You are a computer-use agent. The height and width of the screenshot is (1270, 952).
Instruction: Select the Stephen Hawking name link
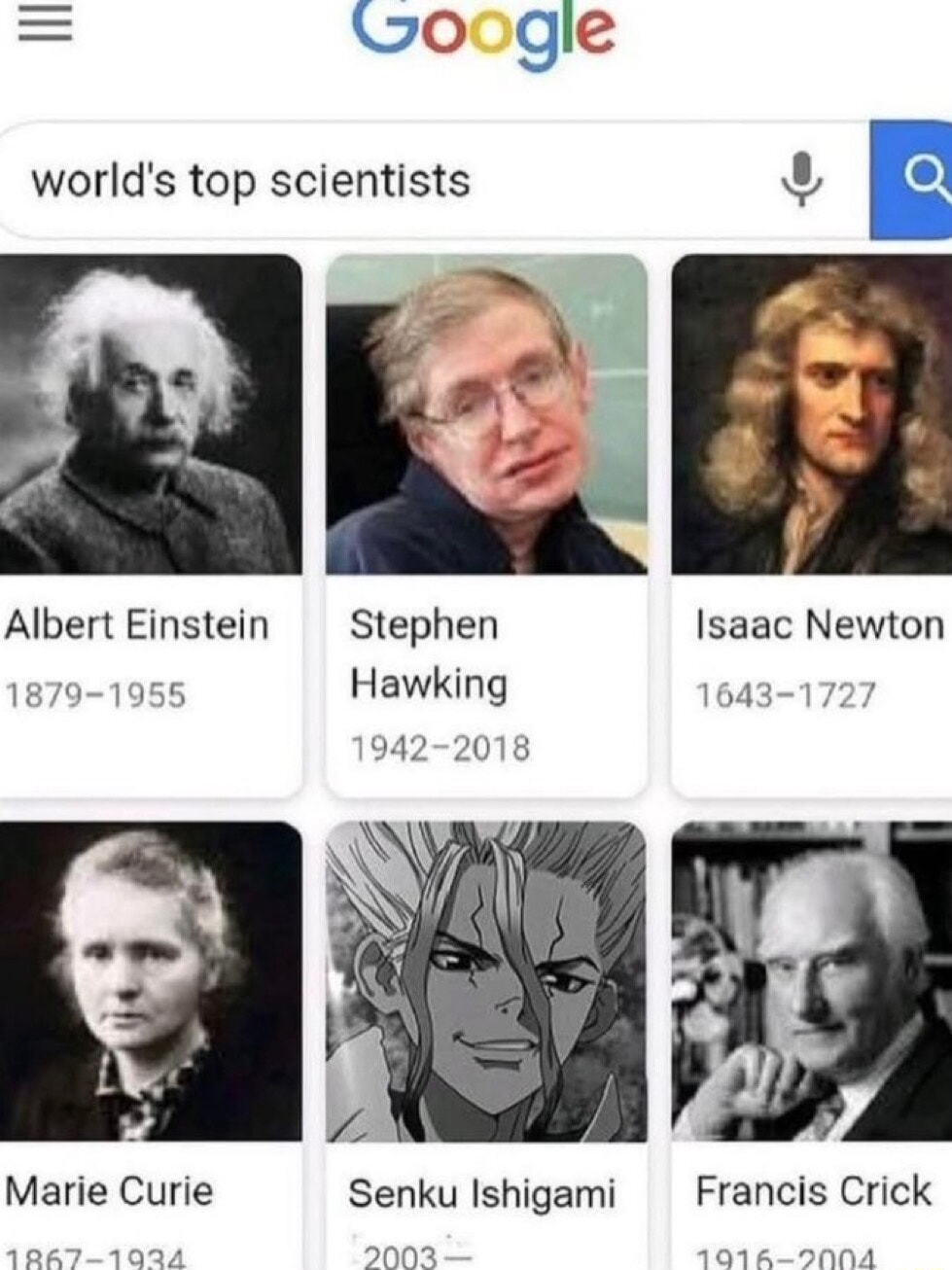(x=429, y=653)
